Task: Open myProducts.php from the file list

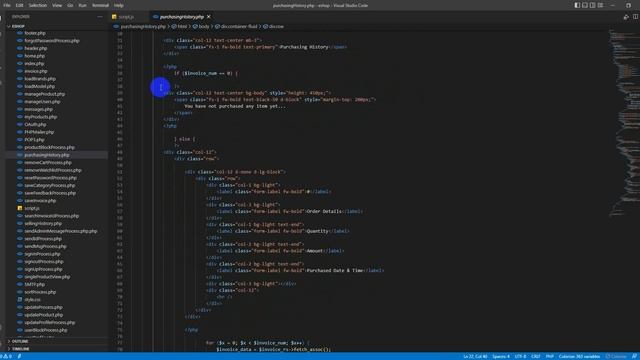Action: click(40, 117)
